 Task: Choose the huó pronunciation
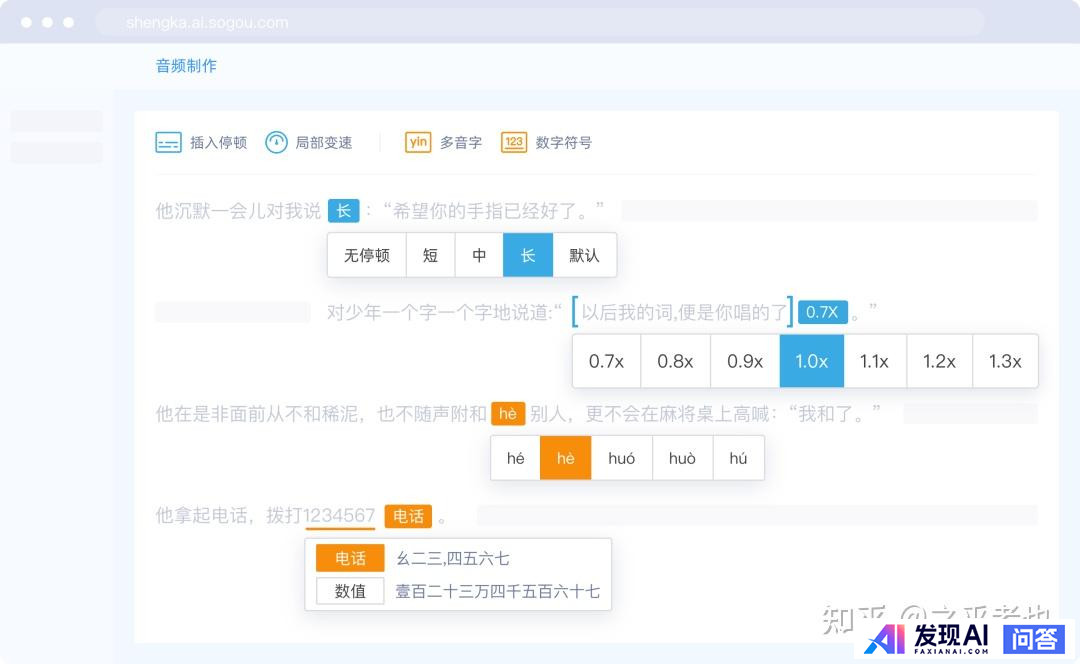[621, 458]
